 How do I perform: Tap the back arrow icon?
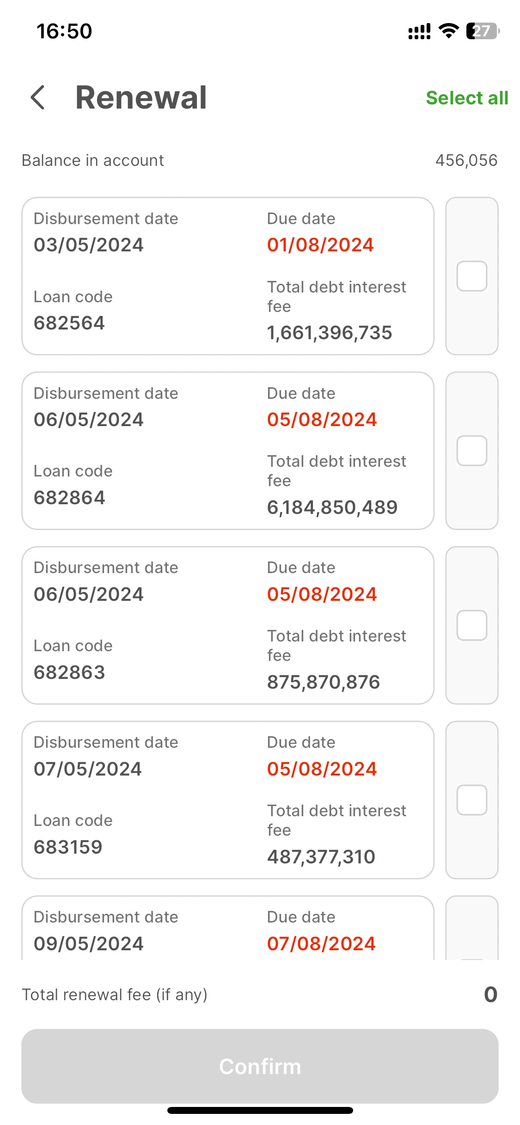[38, 98]
